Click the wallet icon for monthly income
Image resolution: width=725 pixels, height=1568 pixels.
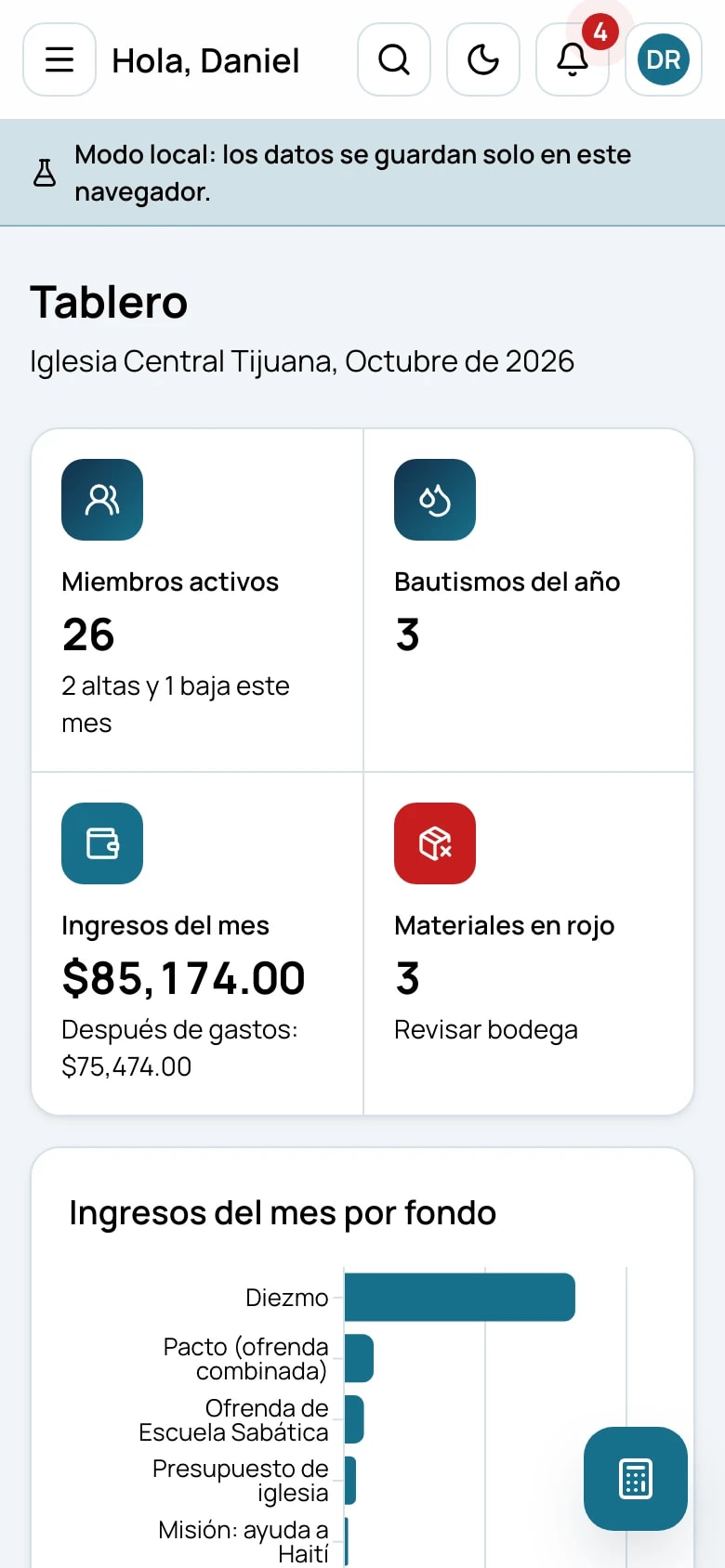[x=102, y=843]
